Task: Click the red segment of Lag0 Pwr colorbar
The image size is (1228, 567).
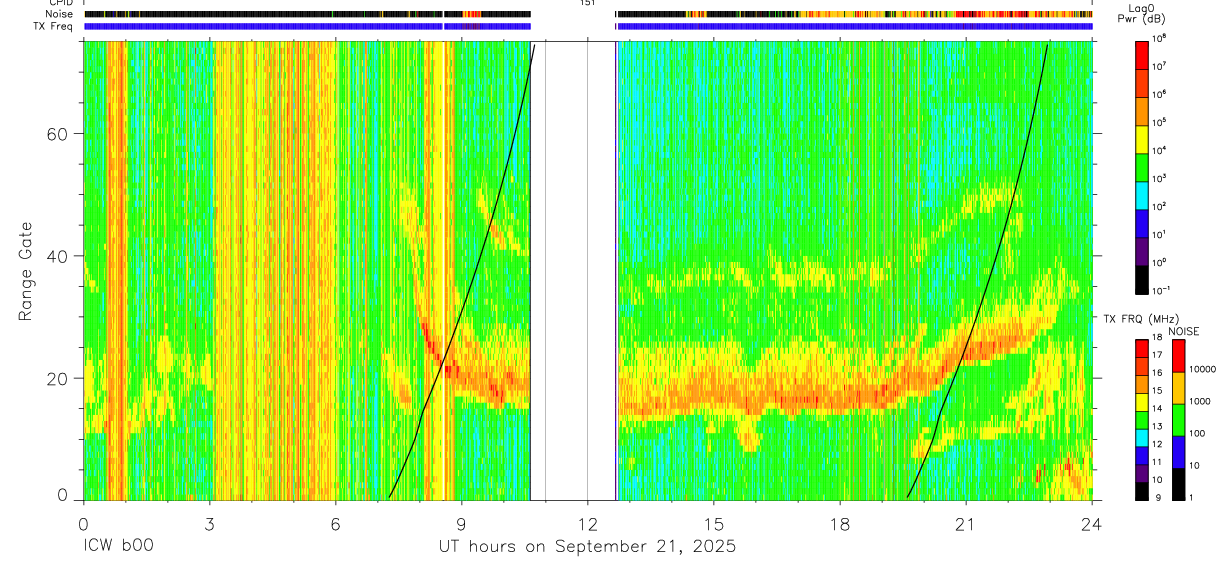Action: [1142, 55]
